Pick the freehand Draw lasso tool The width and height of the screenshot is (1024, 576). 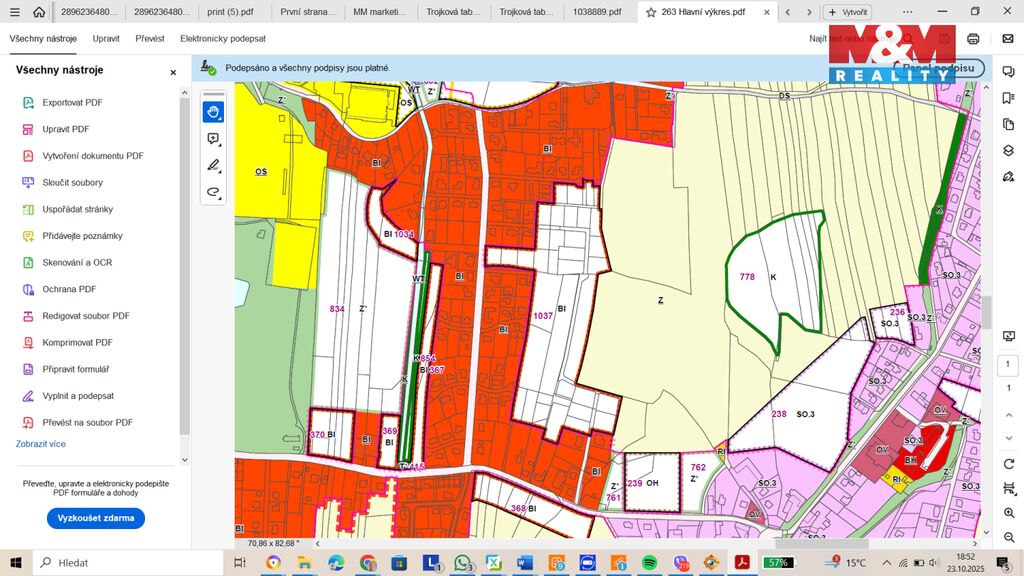click(x=213, y=192)
